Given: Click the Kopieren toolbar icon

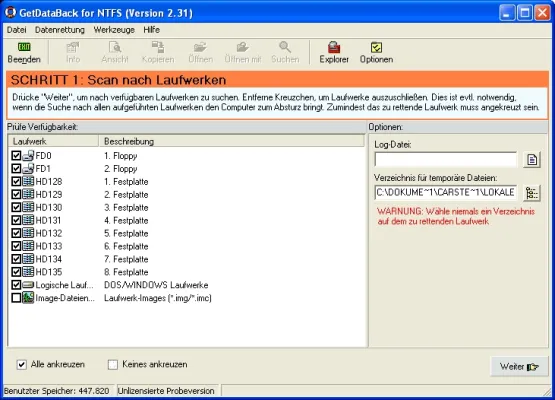Looking at the screenshot, I should pyautogui.click(x=158, y=47).
